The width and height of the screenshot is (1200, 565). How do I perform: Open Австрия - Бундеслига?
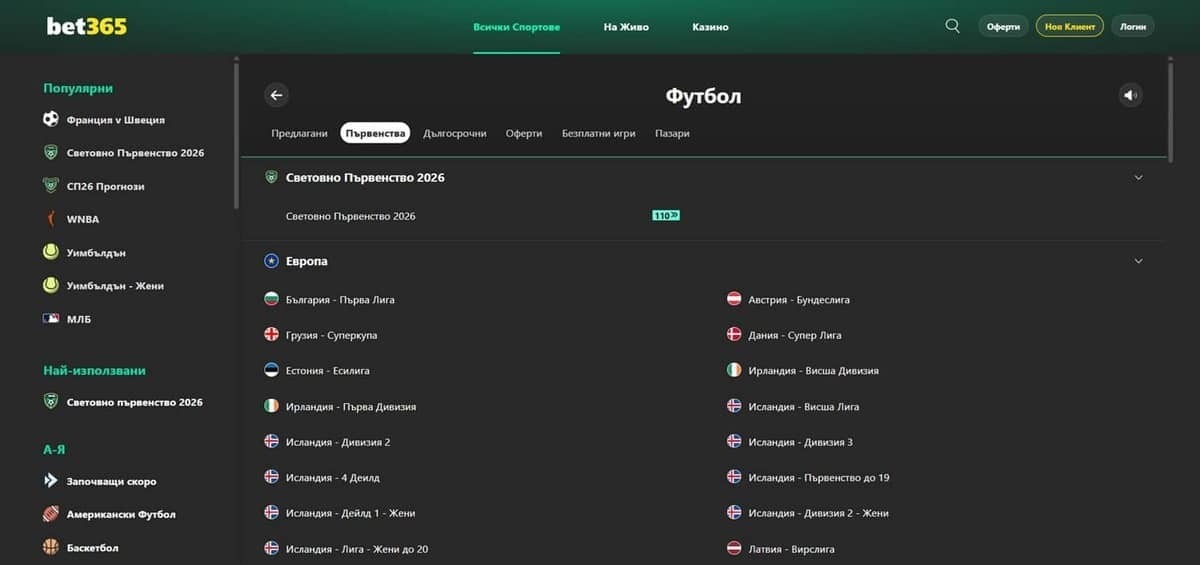[x=799, y=299]
